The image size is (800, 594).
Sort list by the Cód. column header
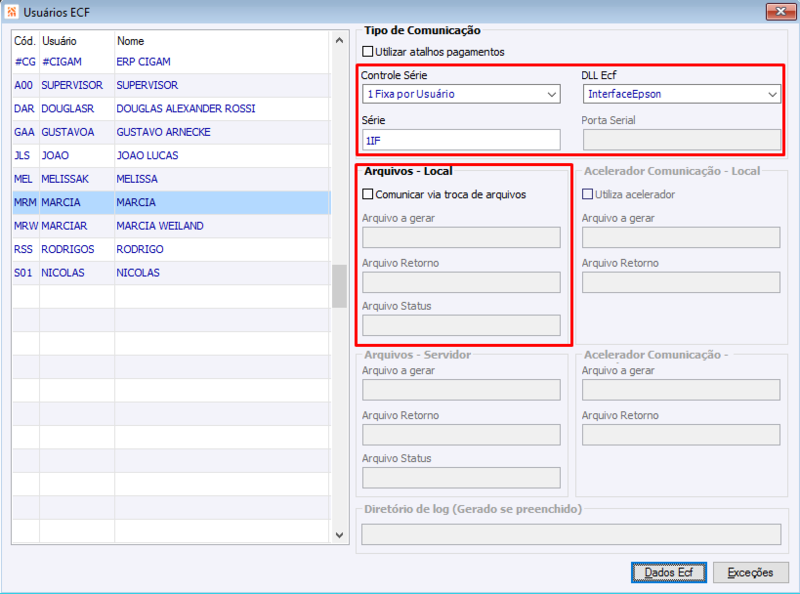point(22,41)
